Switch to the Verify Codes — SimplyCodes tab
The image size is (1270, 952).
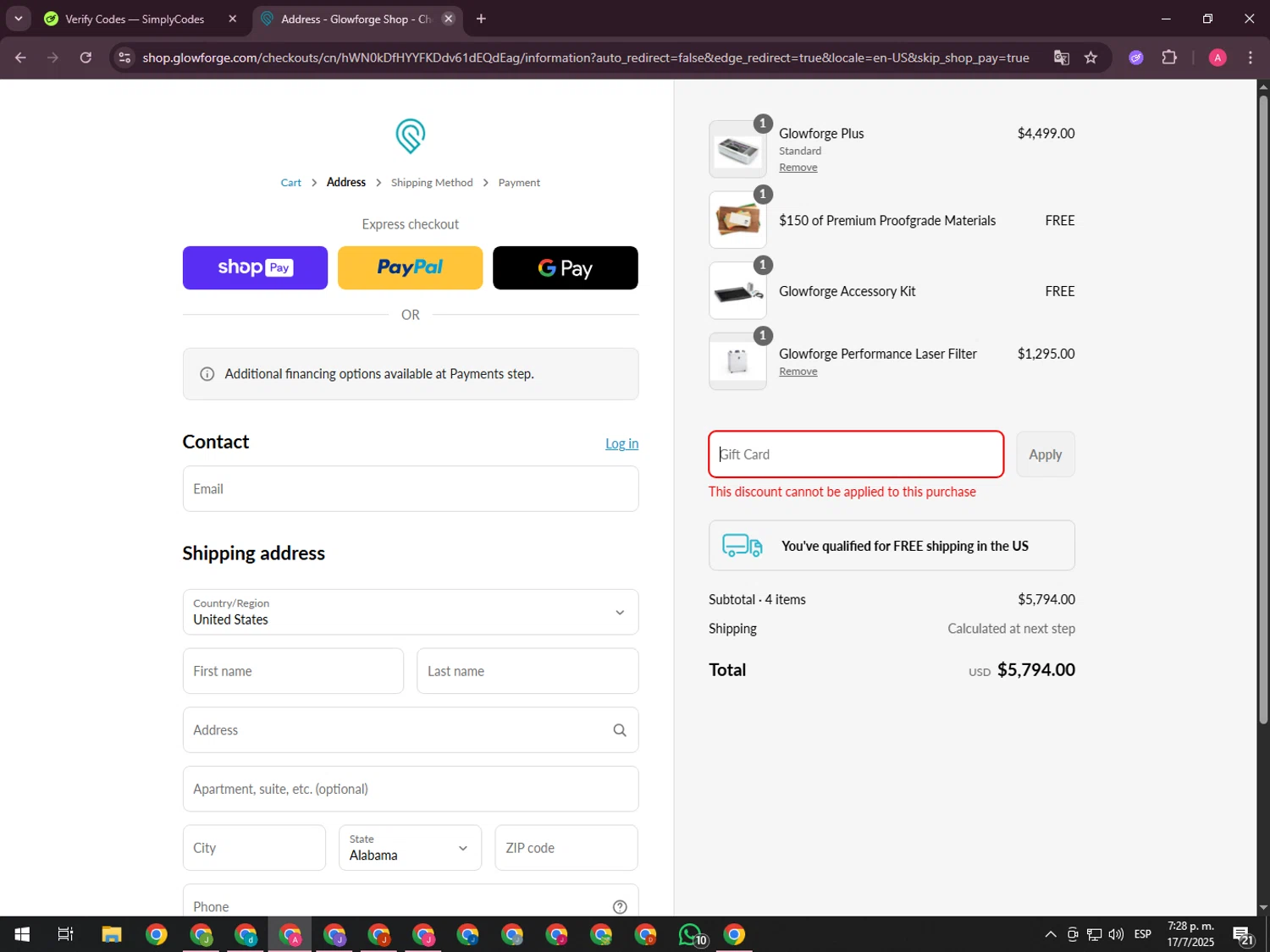coord(135,19)
